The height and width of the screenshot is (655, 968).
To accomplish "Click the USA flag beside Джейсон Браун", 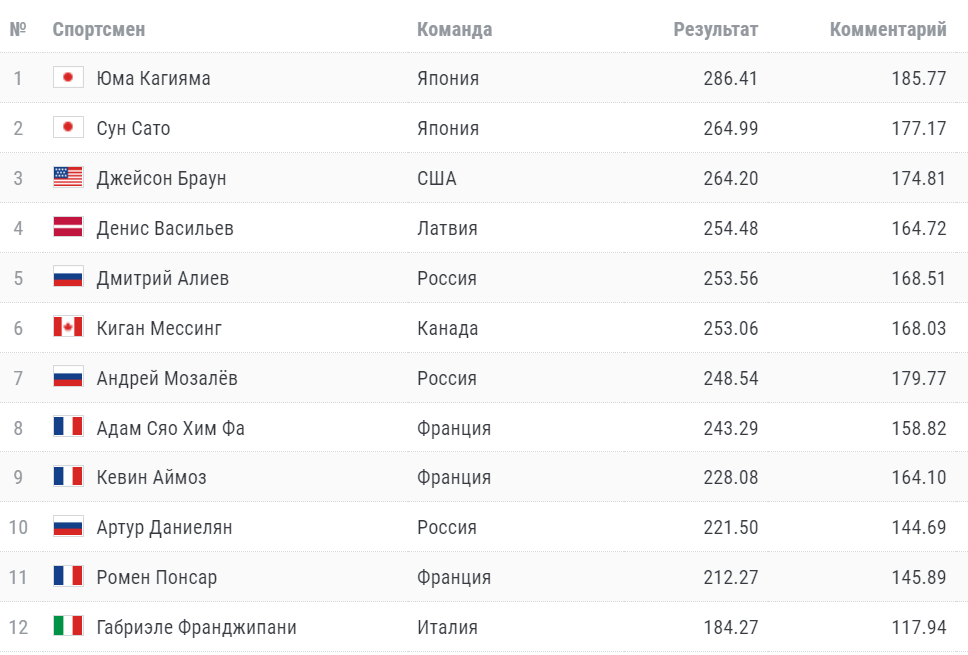I will pos(68,178).
